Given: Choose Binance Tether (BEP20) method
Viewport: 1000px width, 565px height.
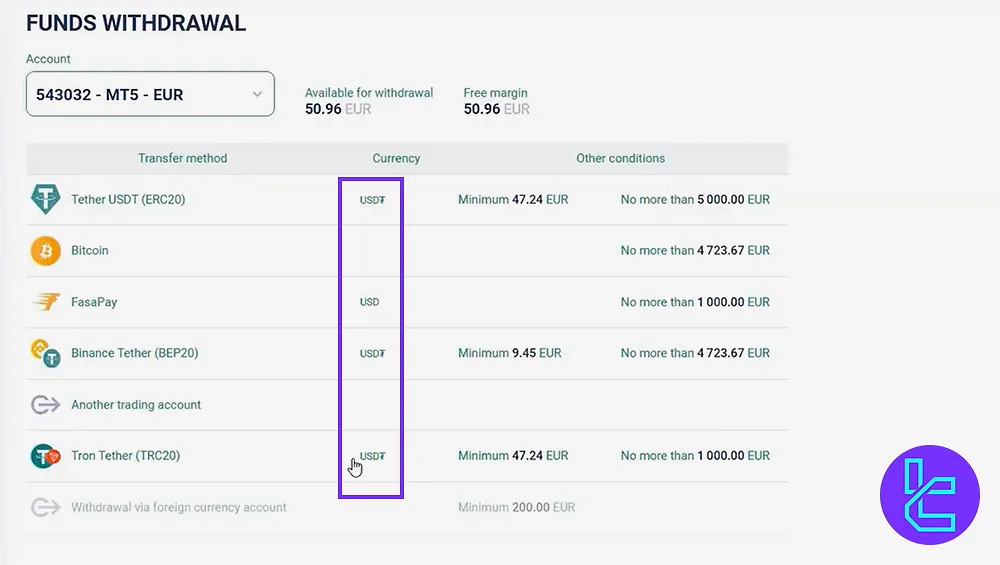Looking at the screenshot, I should [135, 353].
